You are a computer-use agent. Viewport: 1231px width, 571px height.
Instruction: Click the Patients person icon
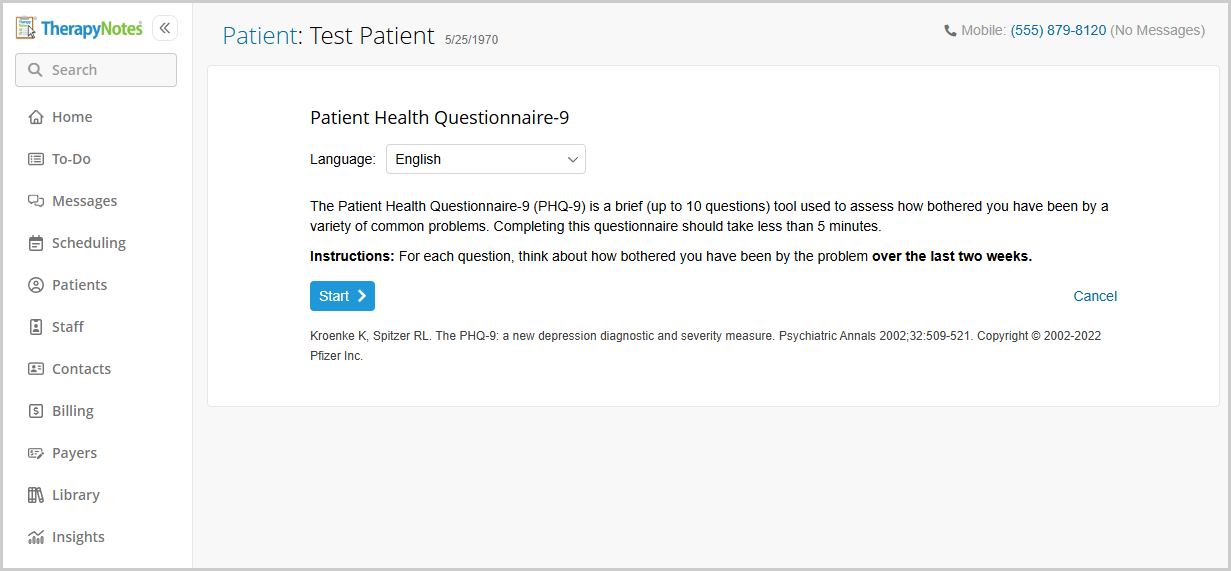(x=36, y=285)
